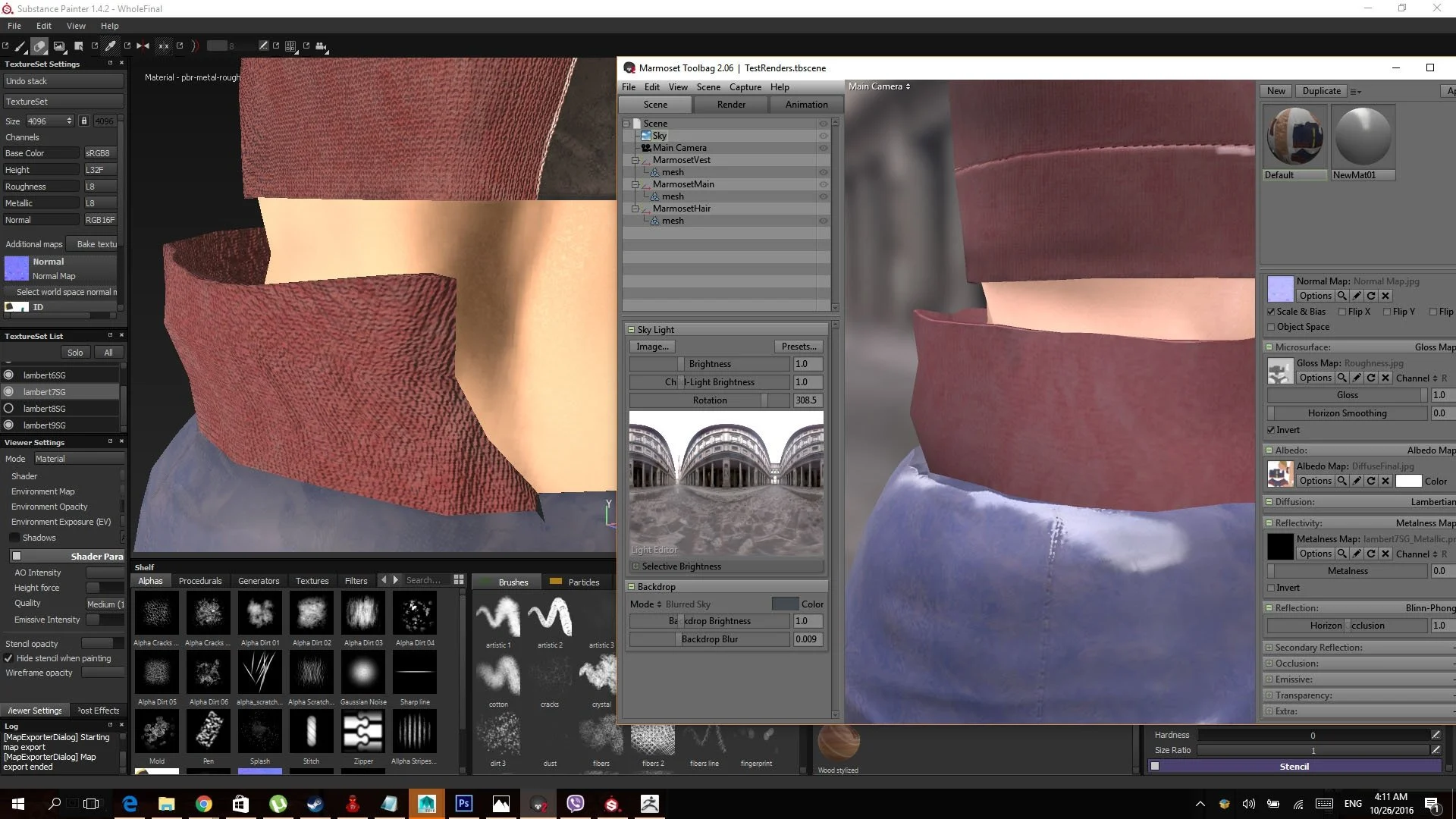
Task: Open the TextureSet Size 4096 dropdown
Action: coord(50,121)
